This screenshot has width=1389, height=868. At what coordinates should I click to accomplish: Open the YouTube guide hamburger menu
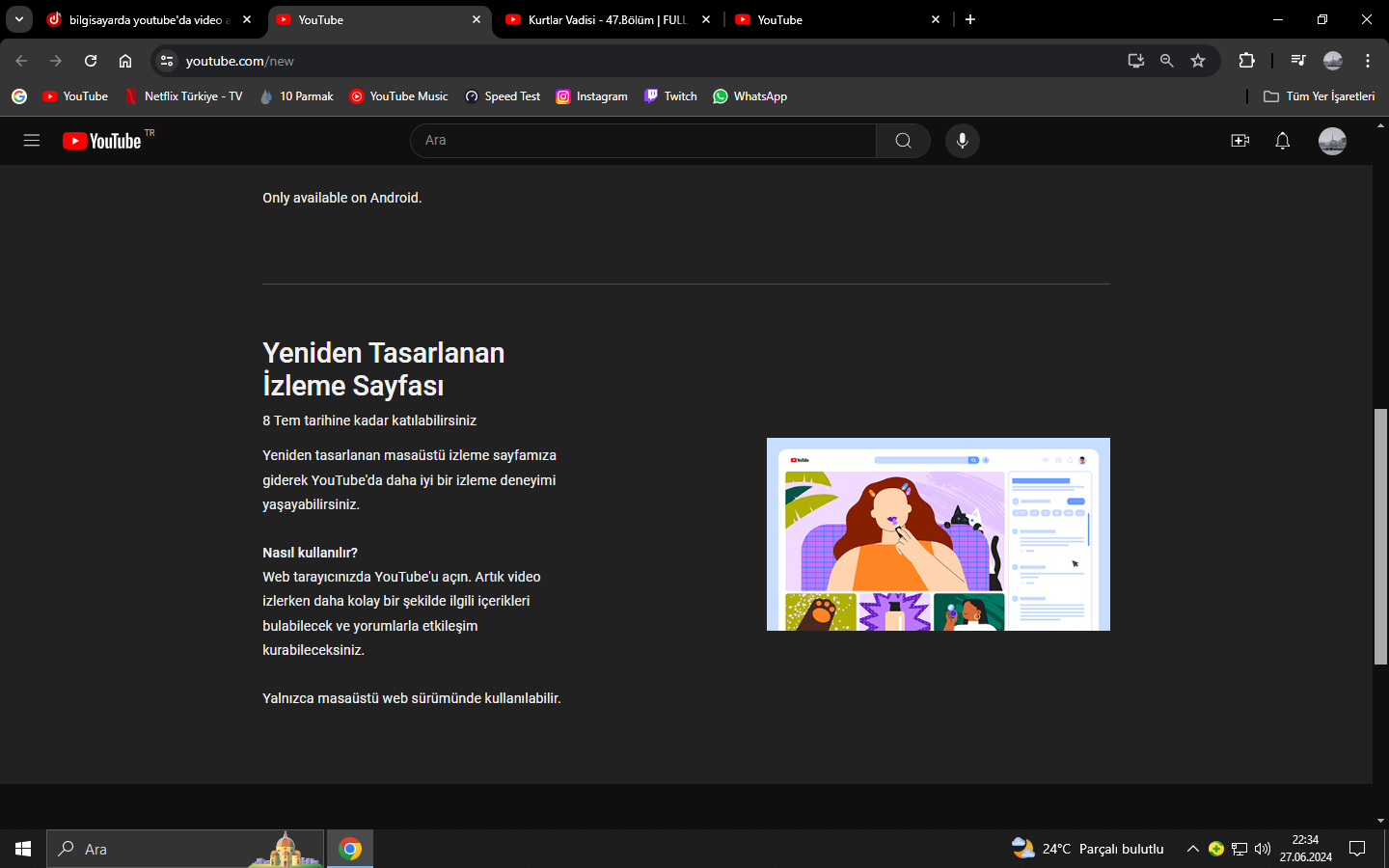[x=32, y=141]
